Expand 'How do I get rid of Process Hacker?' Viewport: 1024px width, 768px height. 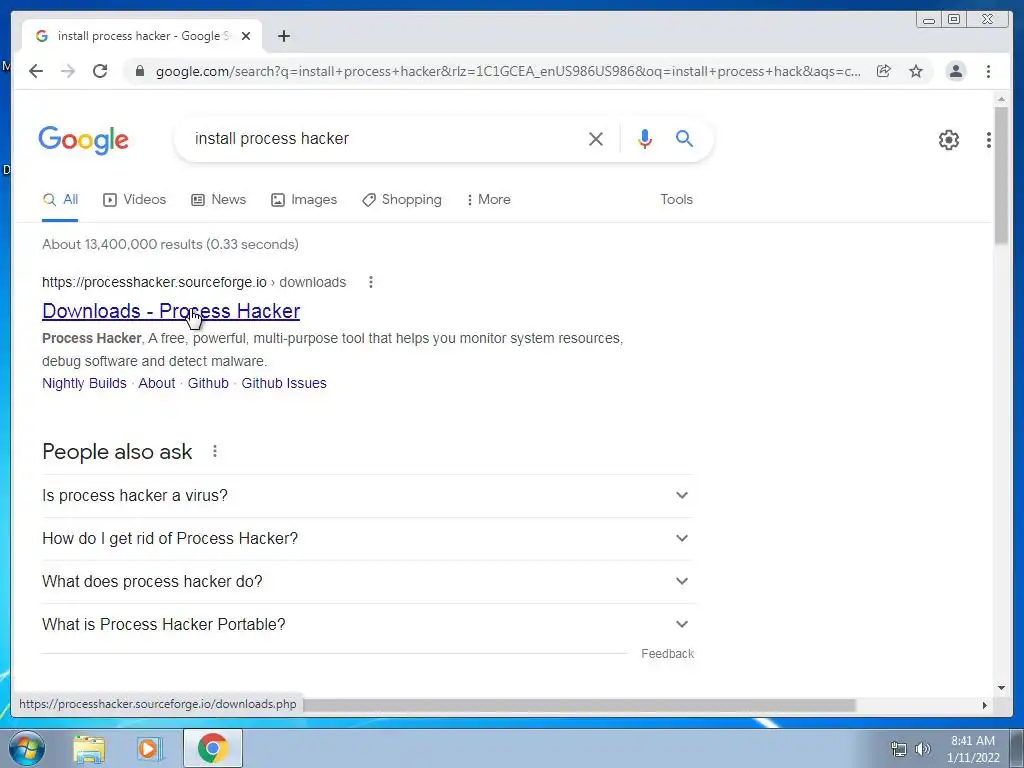[368, 539]
